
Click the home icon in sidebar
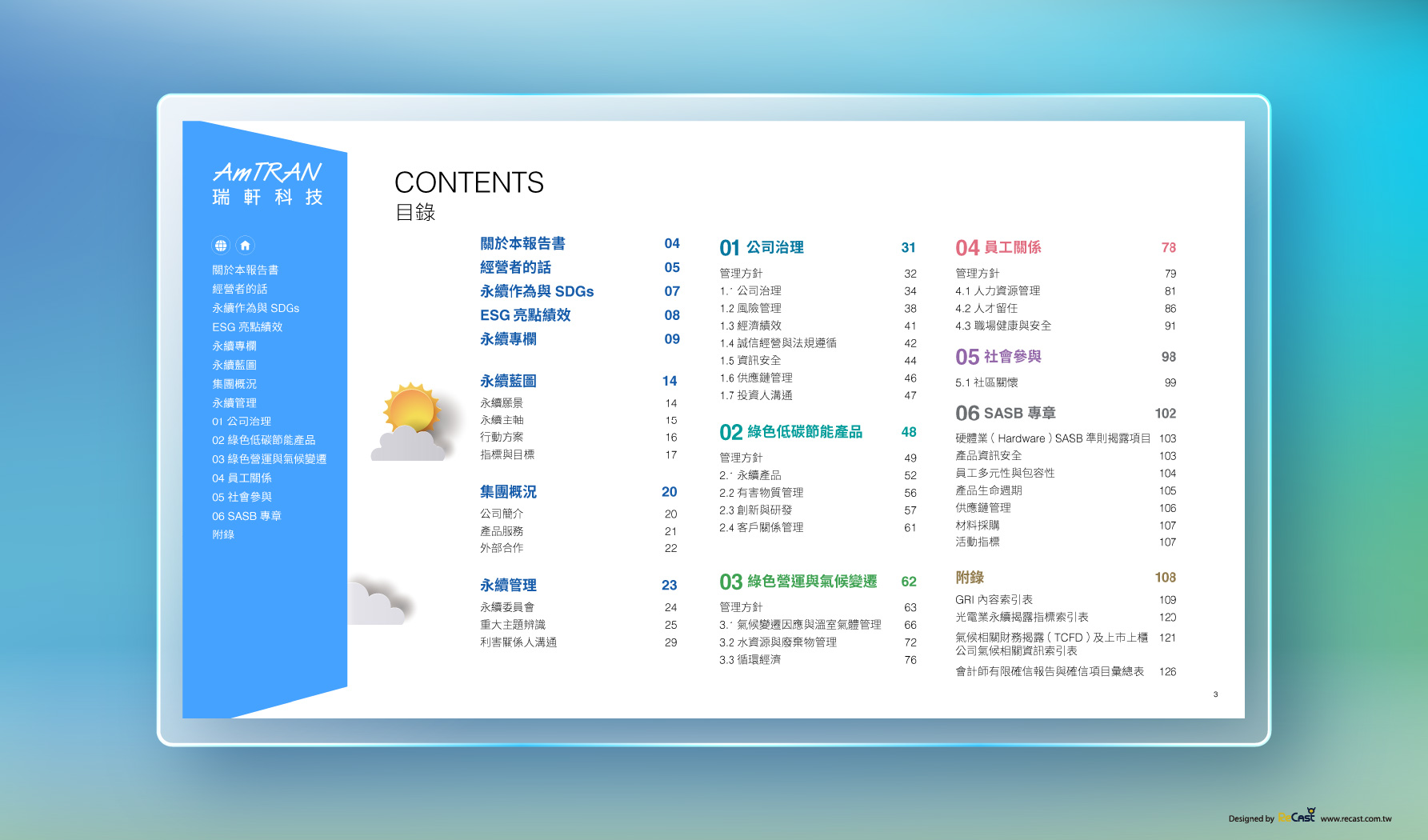[246, 246]
